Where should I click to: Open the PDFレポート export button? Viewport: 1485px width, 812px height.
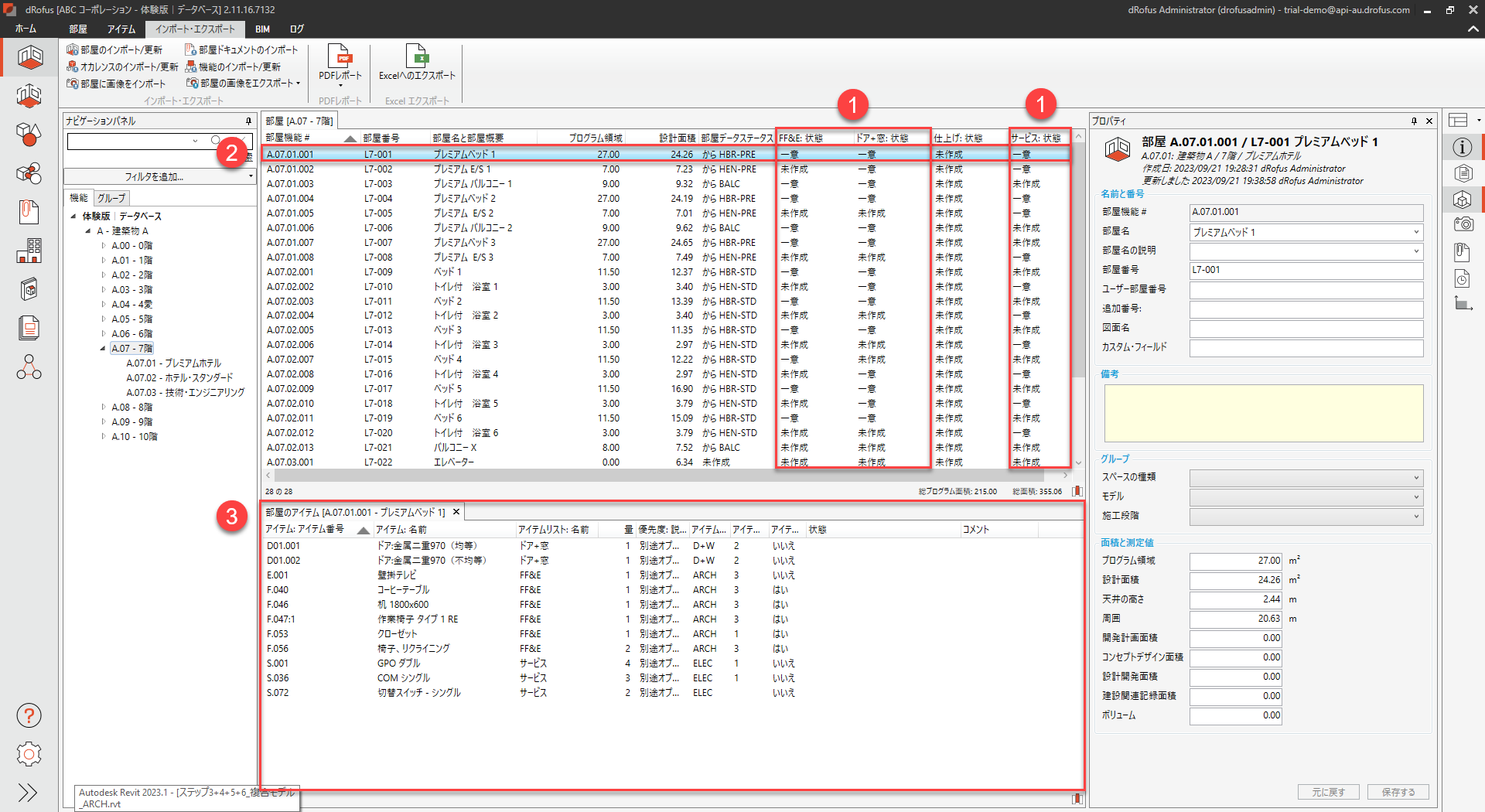pyautogui.click(x=340, y=63)
